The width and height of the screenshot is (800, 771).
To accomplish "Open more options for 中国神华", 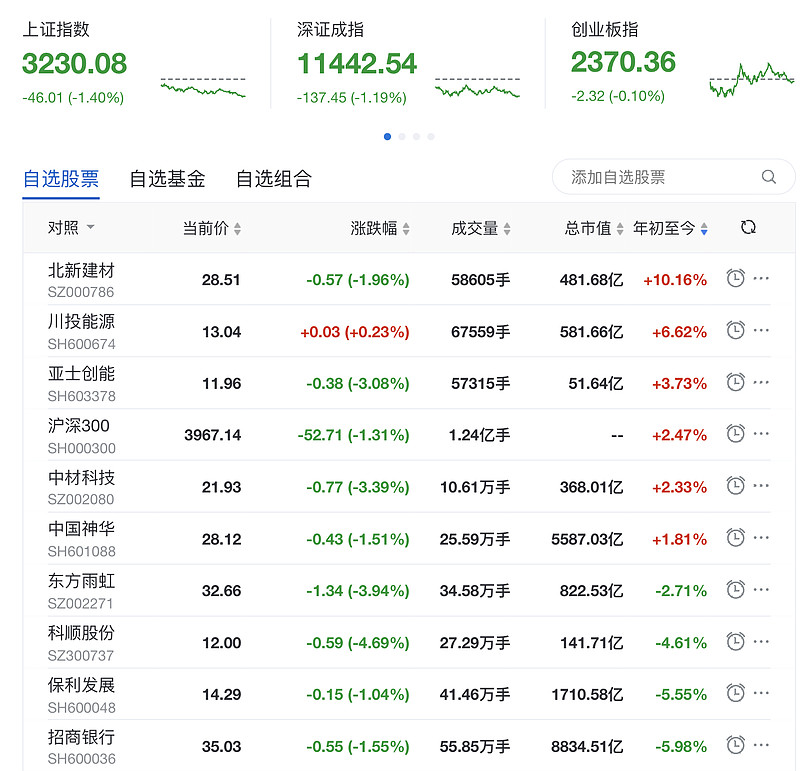I will click(761, 538).
